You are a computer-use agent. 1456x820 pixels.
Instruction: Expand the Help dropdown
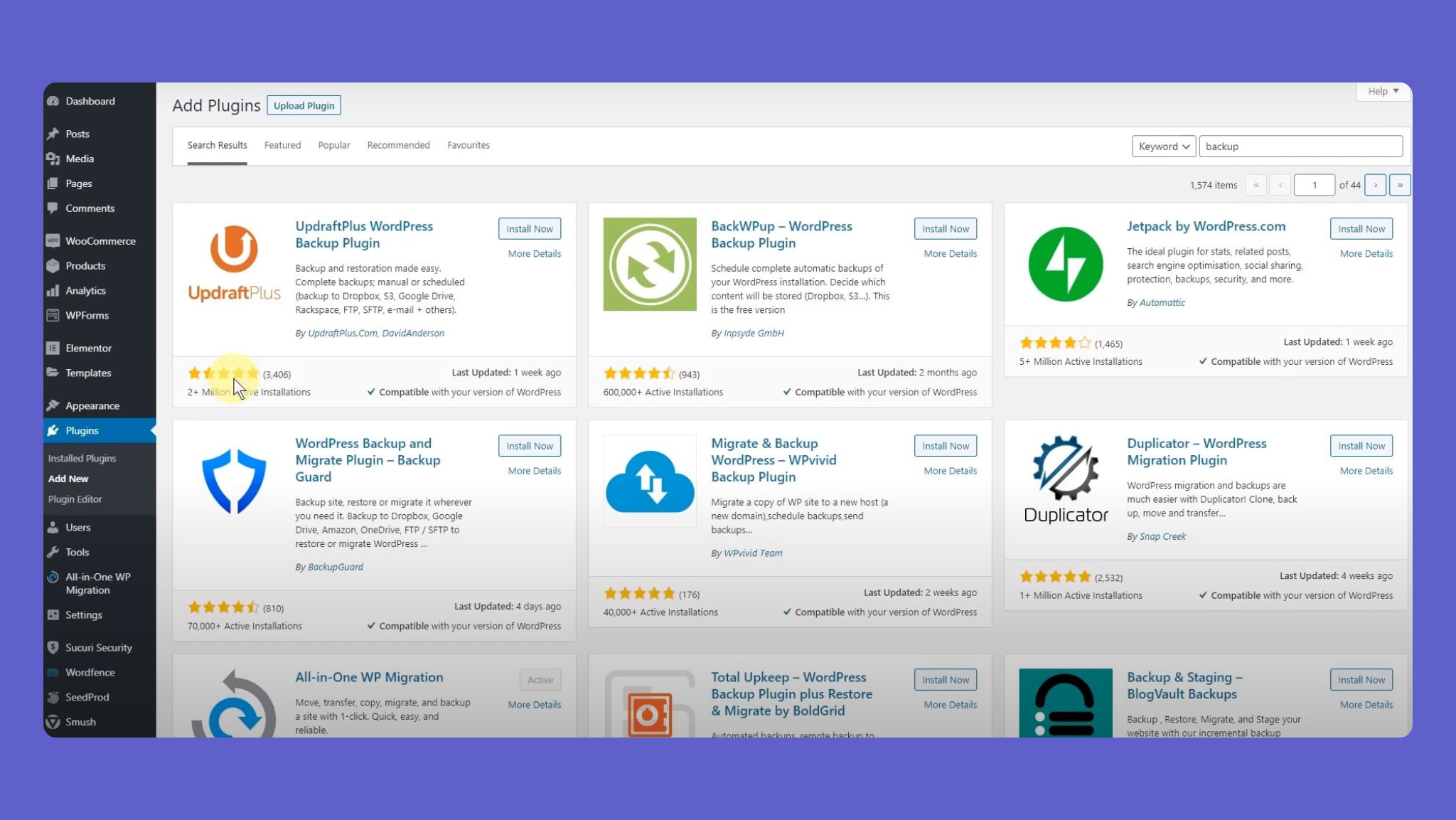click(1383, 91)
